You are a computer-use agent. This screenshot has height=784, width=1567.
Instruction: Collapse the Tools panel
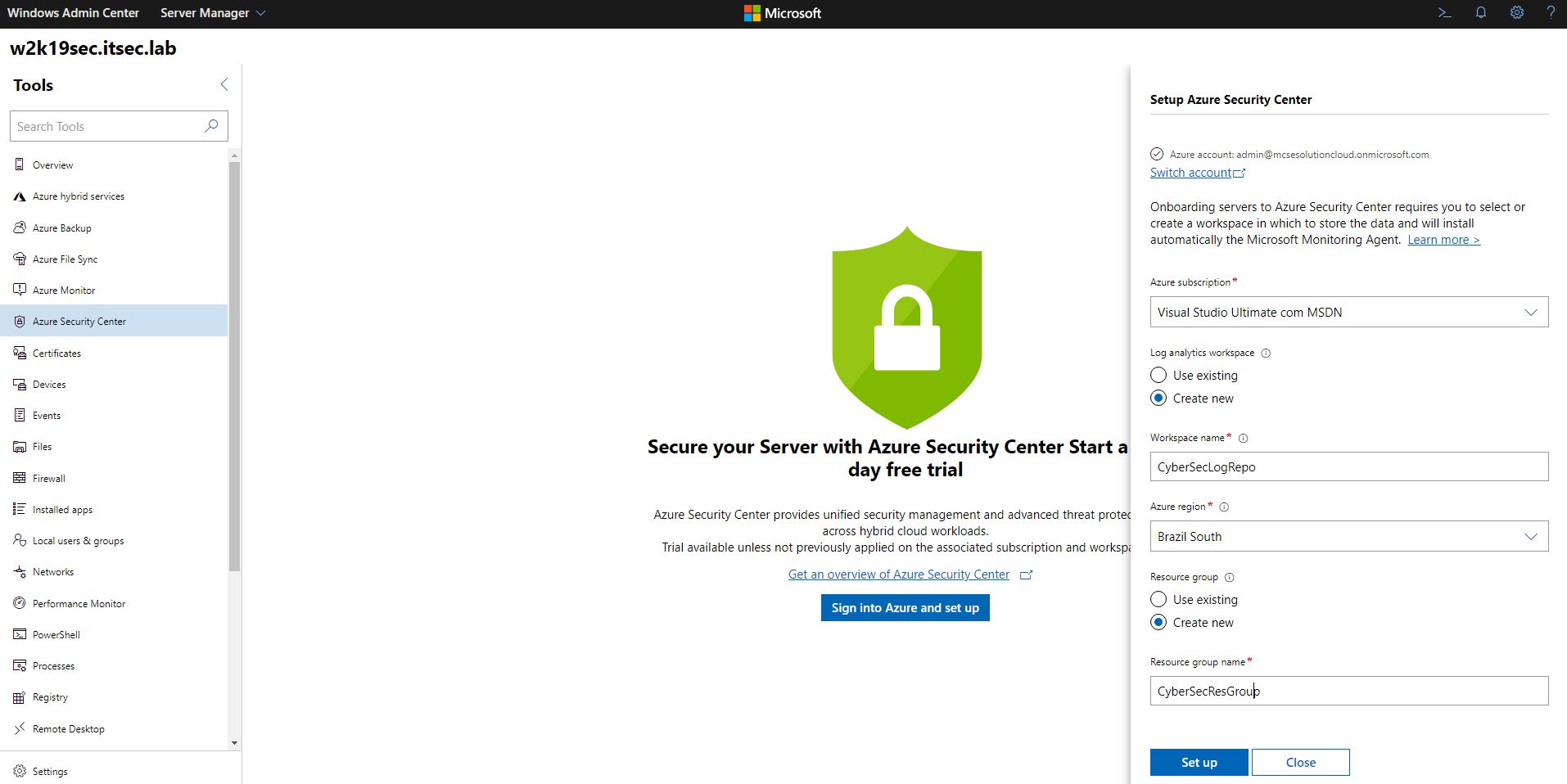pyautogui.click(x=224, y=84)
